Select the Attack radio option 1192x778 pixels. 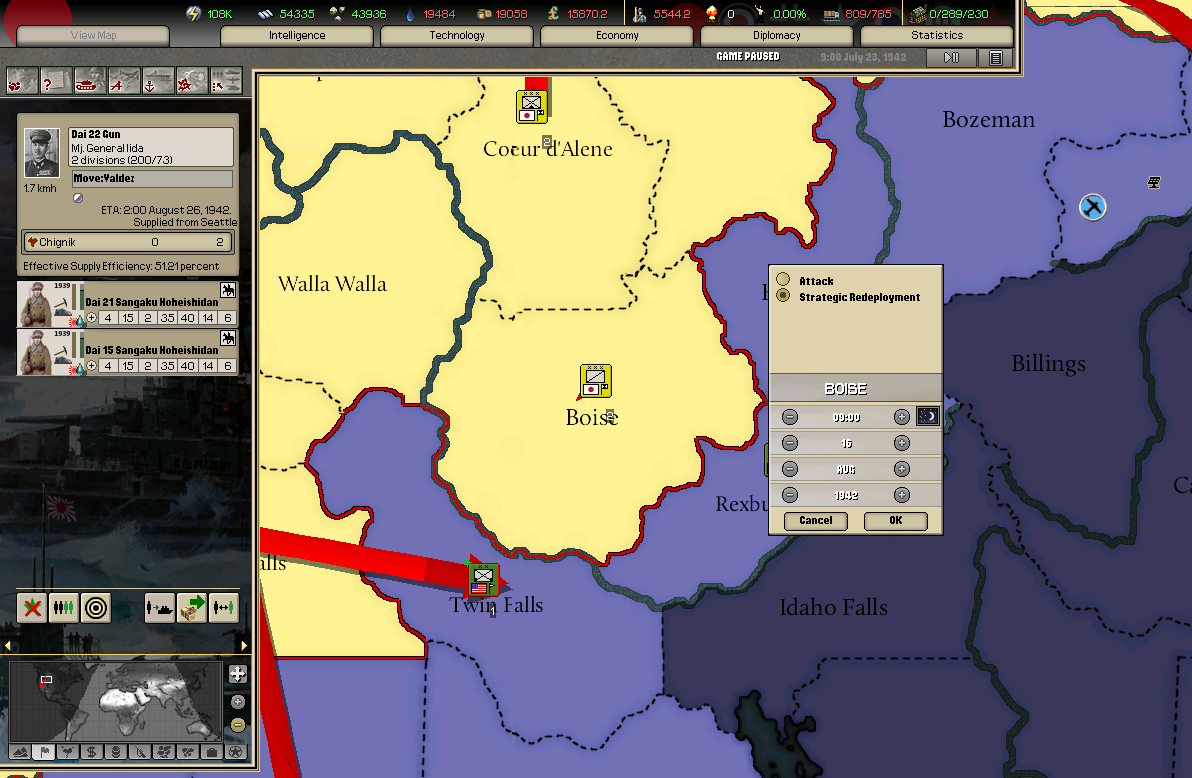783,281
